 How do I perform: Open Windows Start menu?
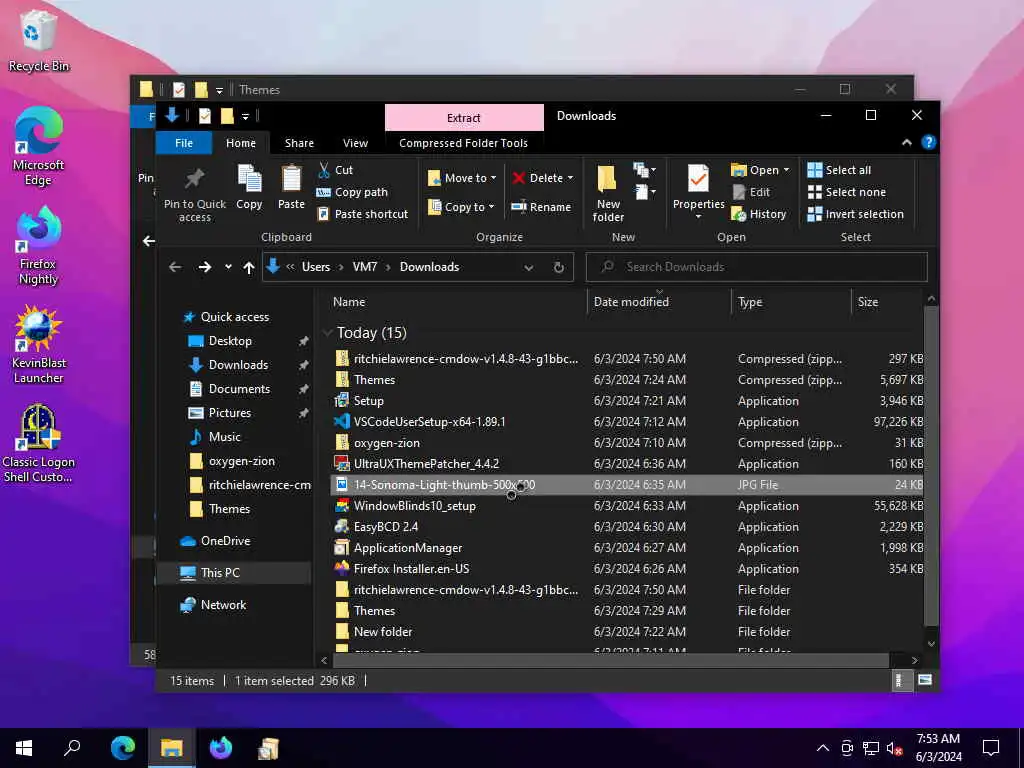tap(24, 748)
